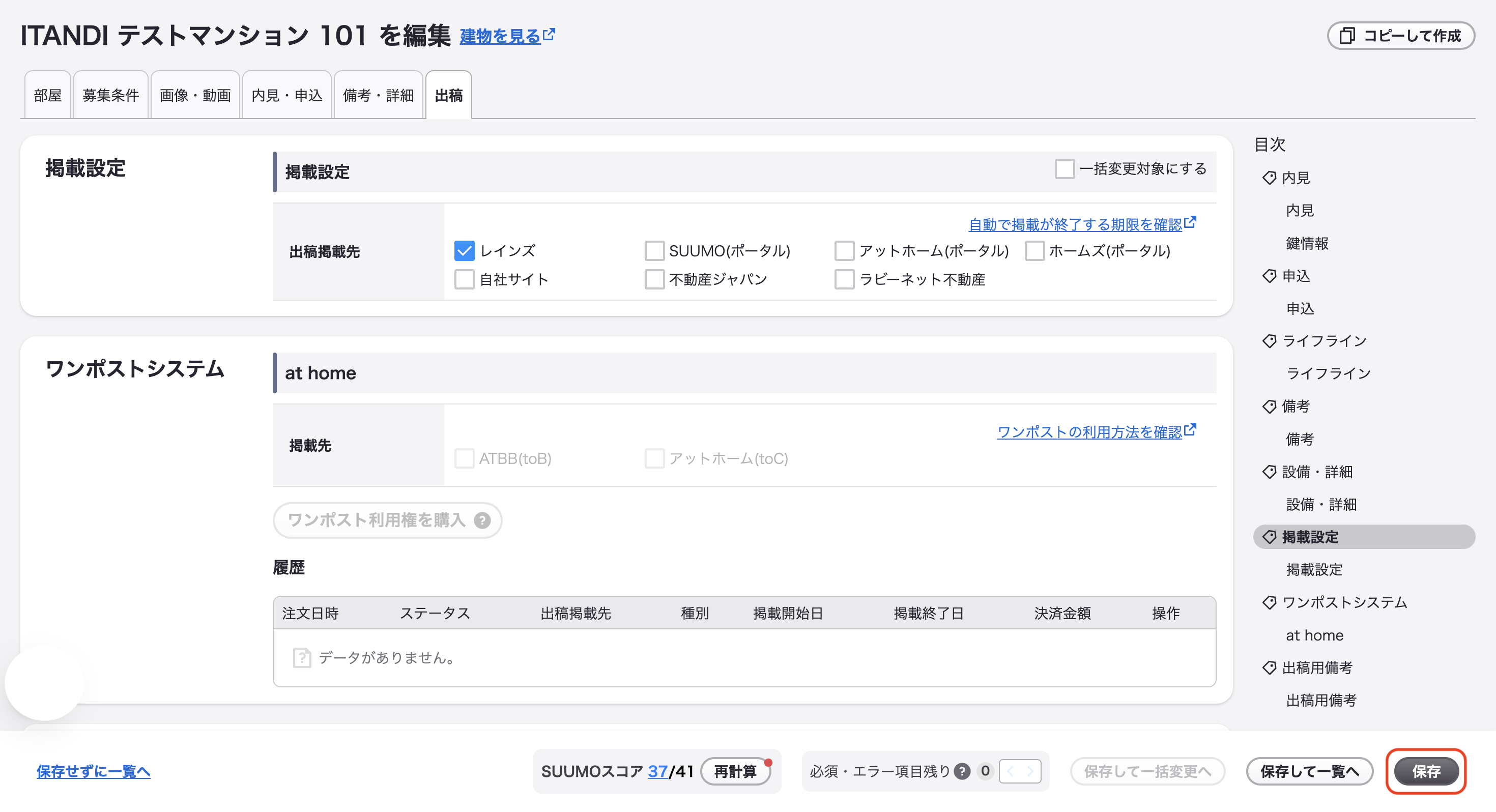Jump to 鍵情報 in 目次
Image resolution: width=1496 pixels, height=812 pixels.
(1307, 243)
